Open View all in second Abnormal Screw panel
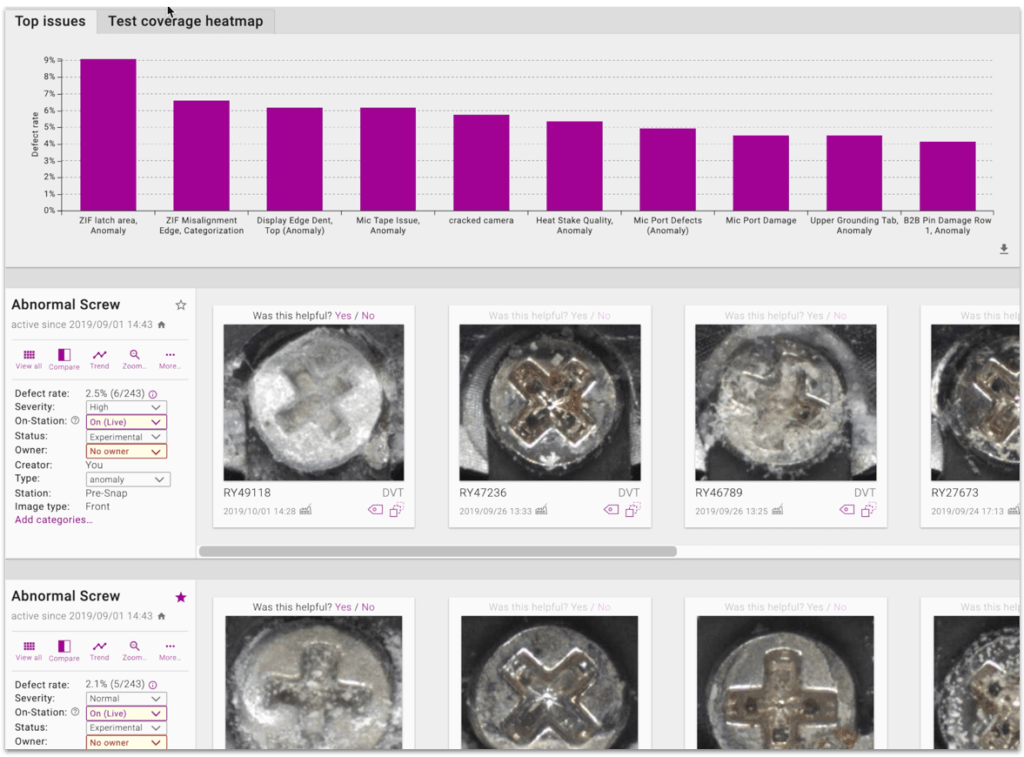 click(x=29, y=651)
